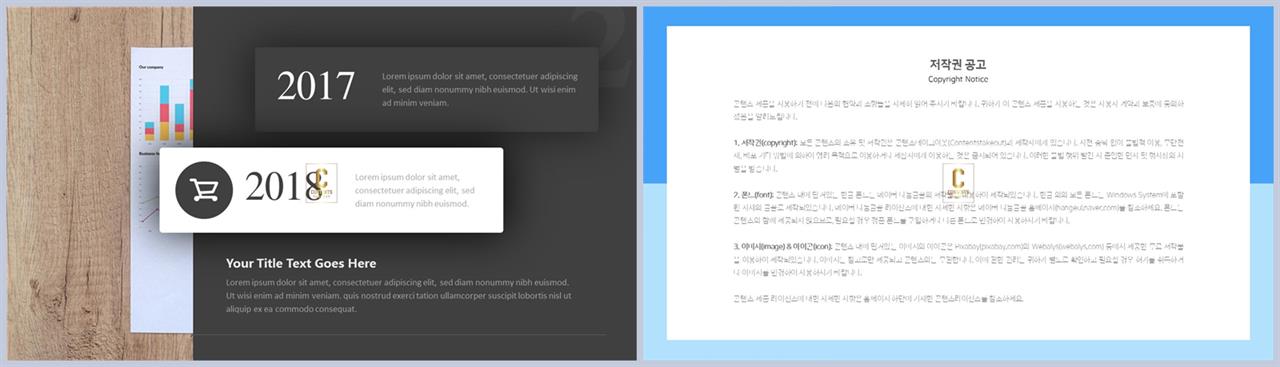
Task: Select 'Your Title Text Goes Here' heading
Action: coord(301,263)
